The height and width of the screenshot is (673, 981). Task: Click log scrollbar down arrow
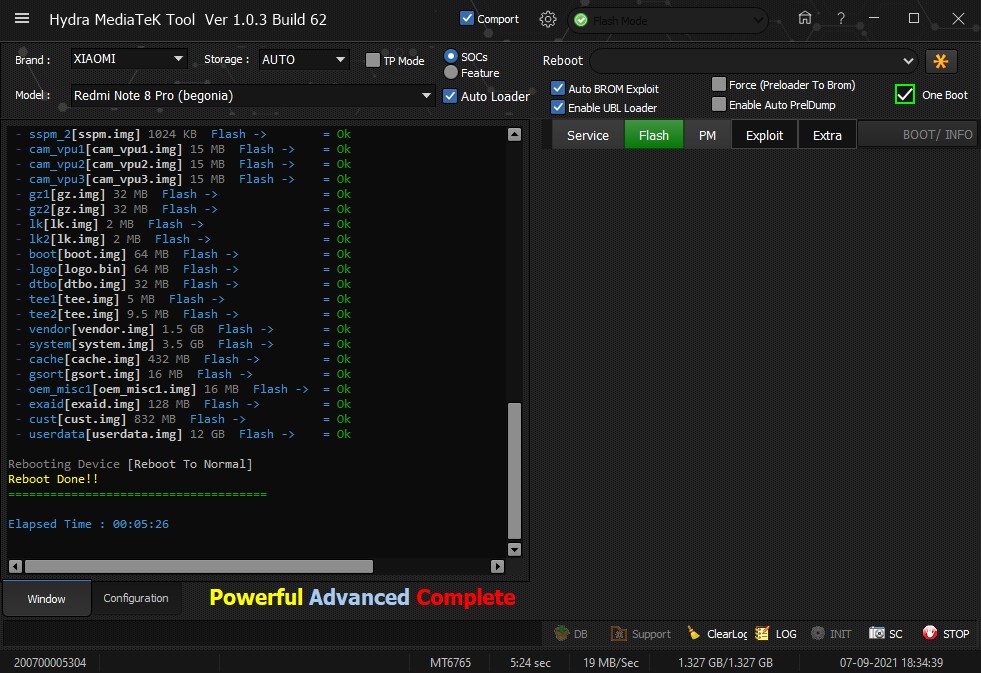[x=514, y=549]
